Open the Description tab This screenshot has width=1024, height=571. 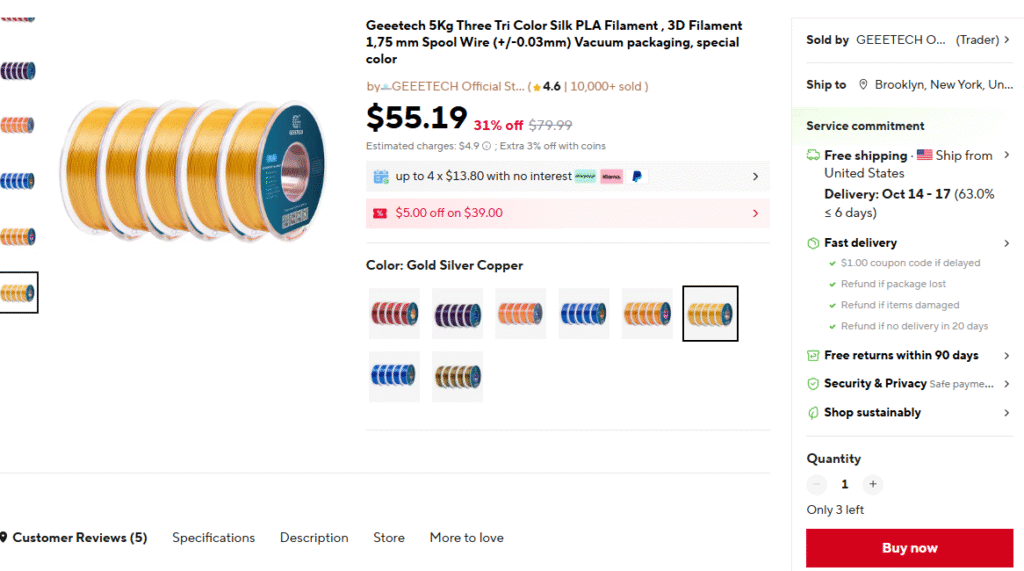tap(314, 537)
